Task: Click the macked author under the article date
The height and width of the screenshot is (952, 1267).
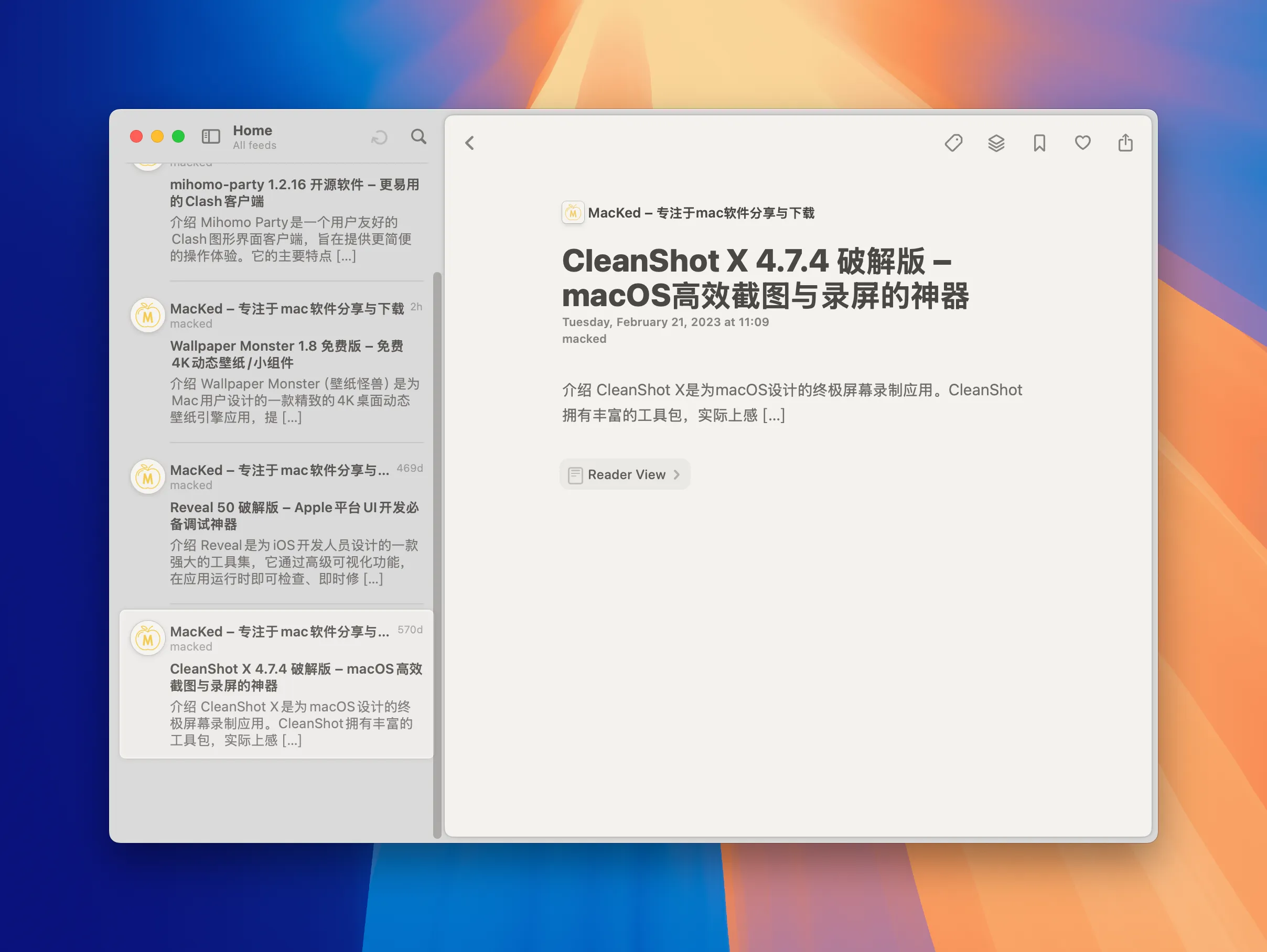Action: [x=584, y=339]
